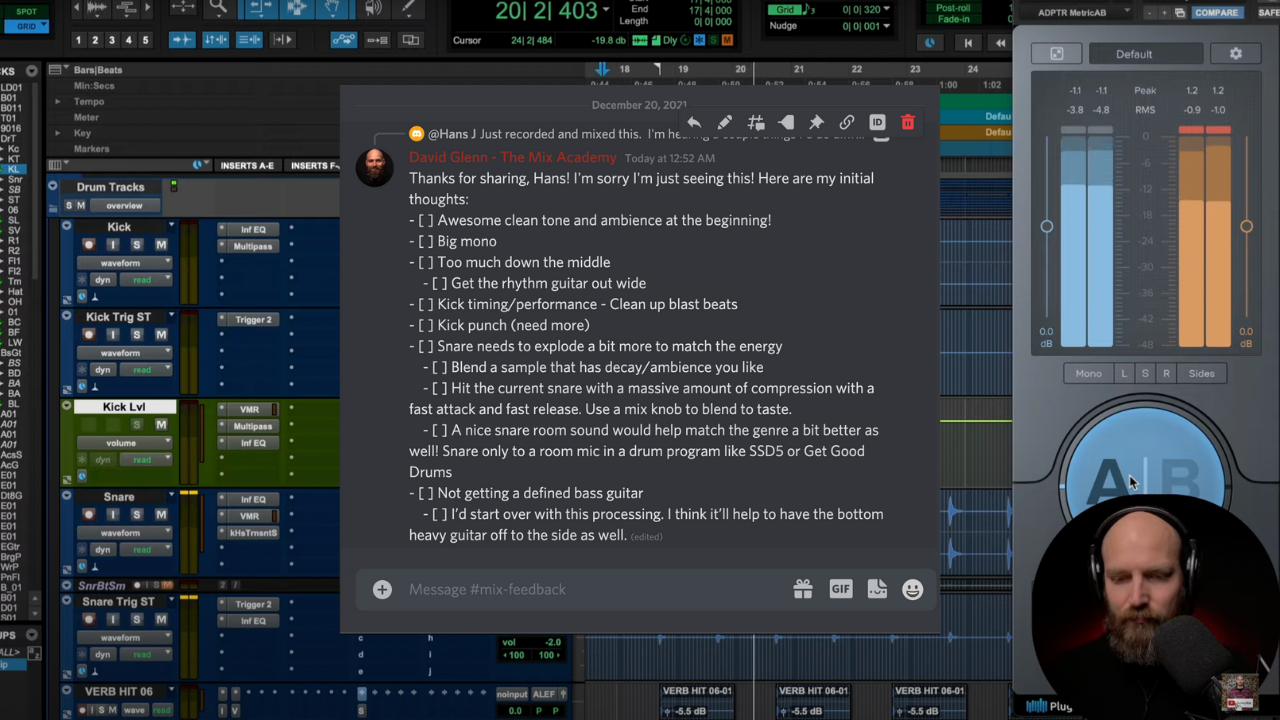
Task: Click return to zero transport button
Action: point(967,43)
